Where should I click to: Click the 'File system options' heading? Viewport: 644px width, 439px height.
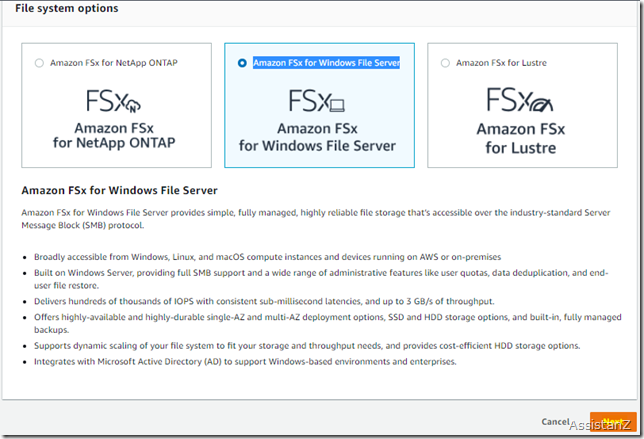point(67,8)
